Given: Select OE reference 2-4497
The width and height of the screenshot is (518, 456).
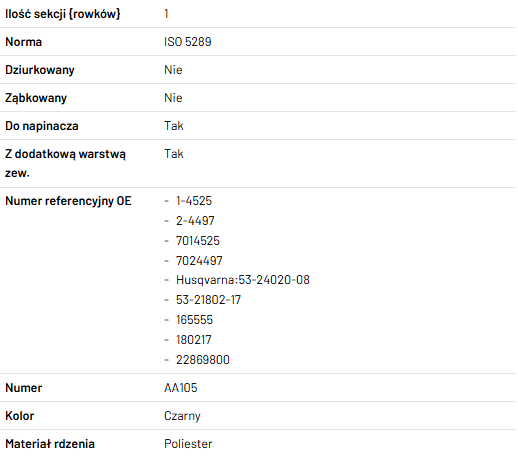Looking at the screenshot, I should 195,221.
